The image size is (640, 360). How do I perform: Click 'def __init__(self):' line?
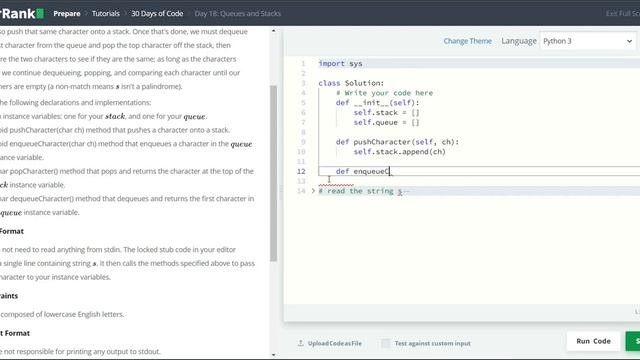click(378, 102)
